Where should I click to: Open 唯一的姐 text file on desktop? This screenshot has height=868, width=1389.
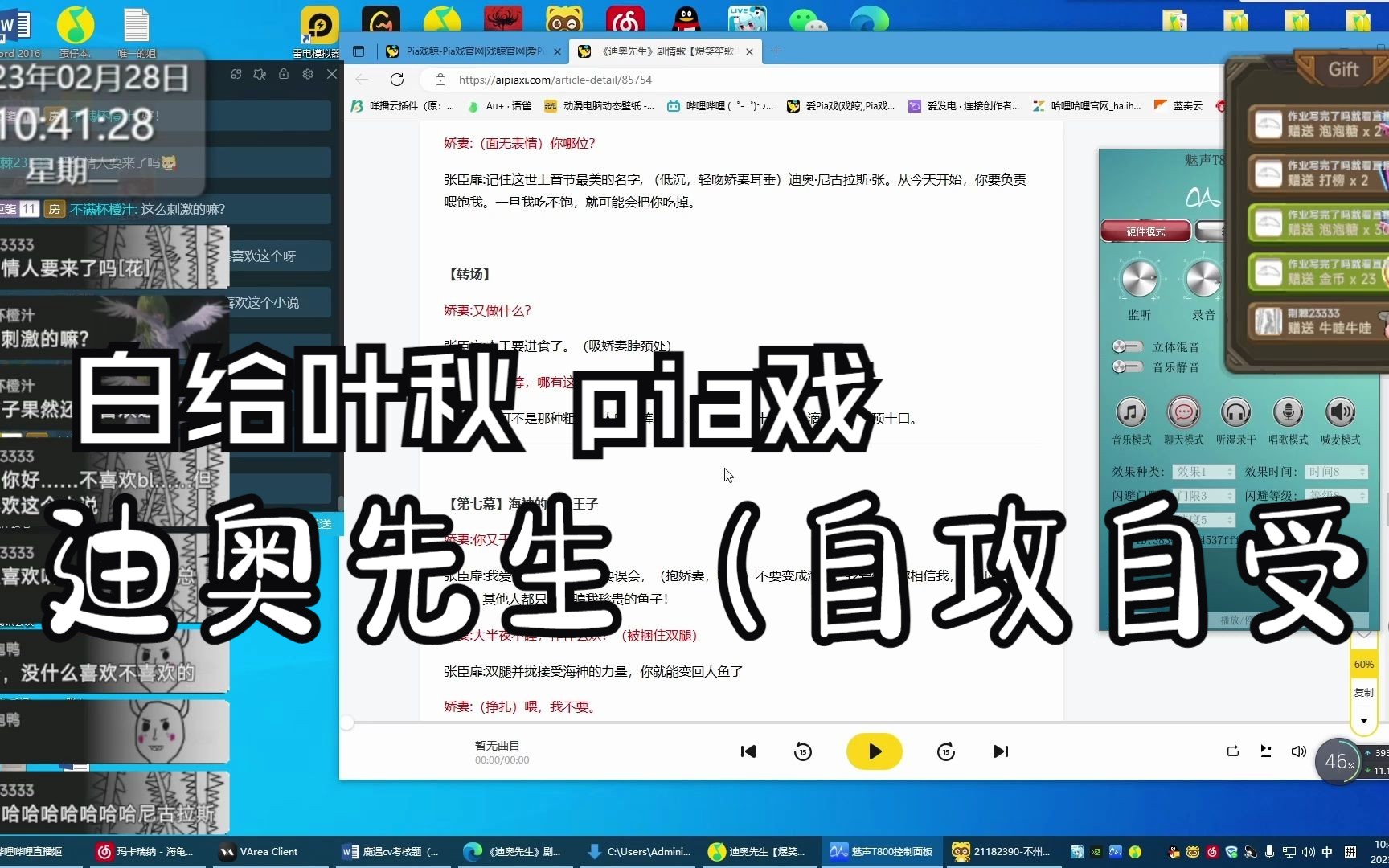[137, 32]
